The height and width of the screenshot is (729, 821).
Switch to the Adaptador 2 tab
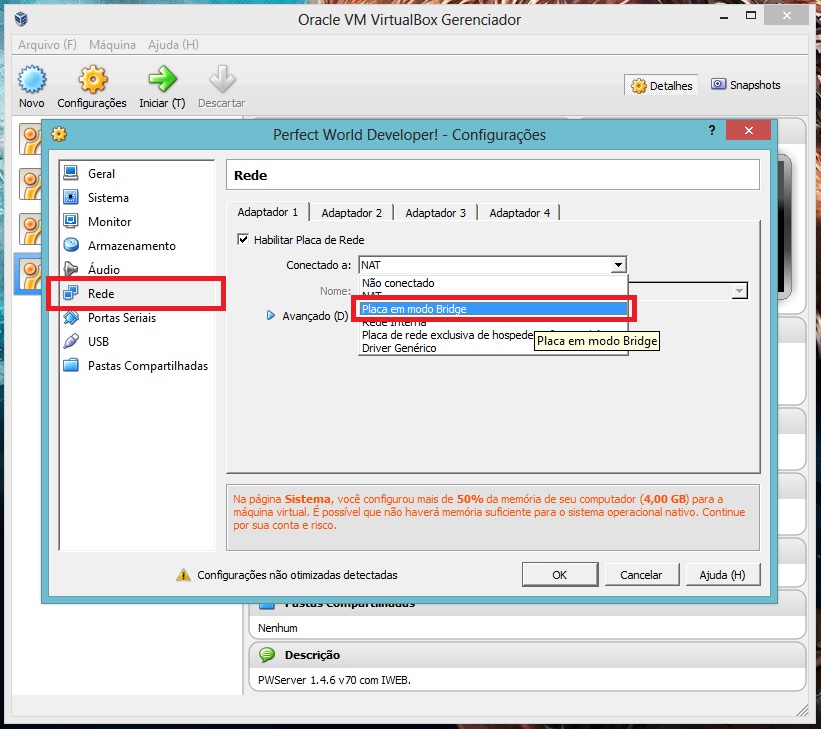click(x=351, y=213)
